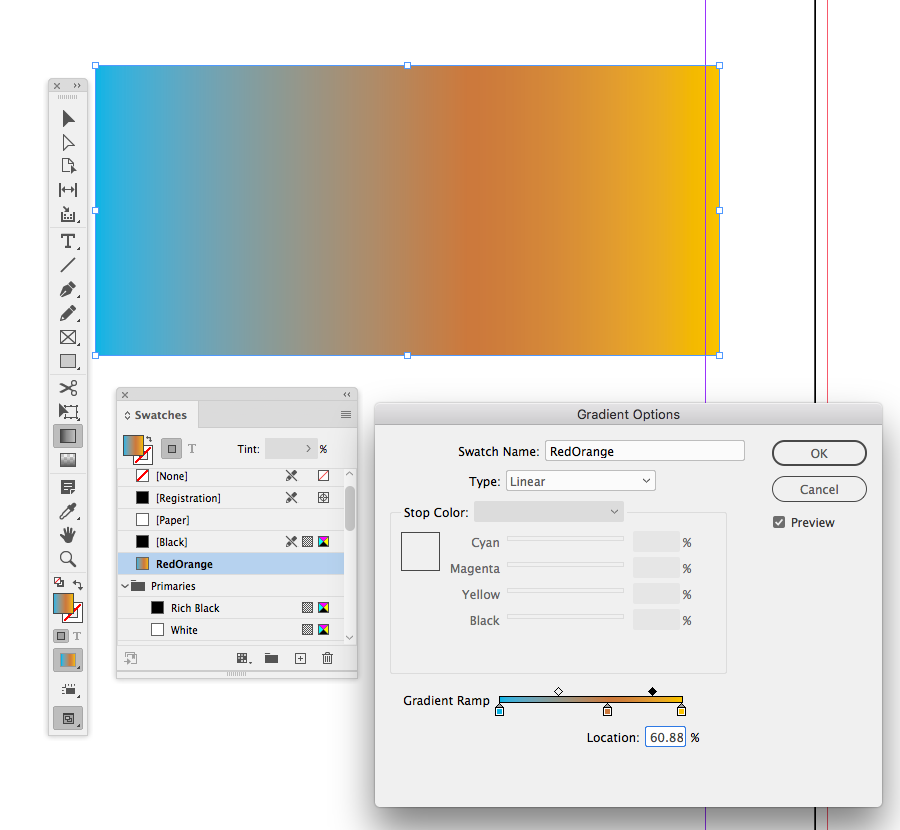Image resolution: width=900 pixels, height=830 pixels.
Task: Click the Location percentage input field
Action: click(x=664, y=737)
